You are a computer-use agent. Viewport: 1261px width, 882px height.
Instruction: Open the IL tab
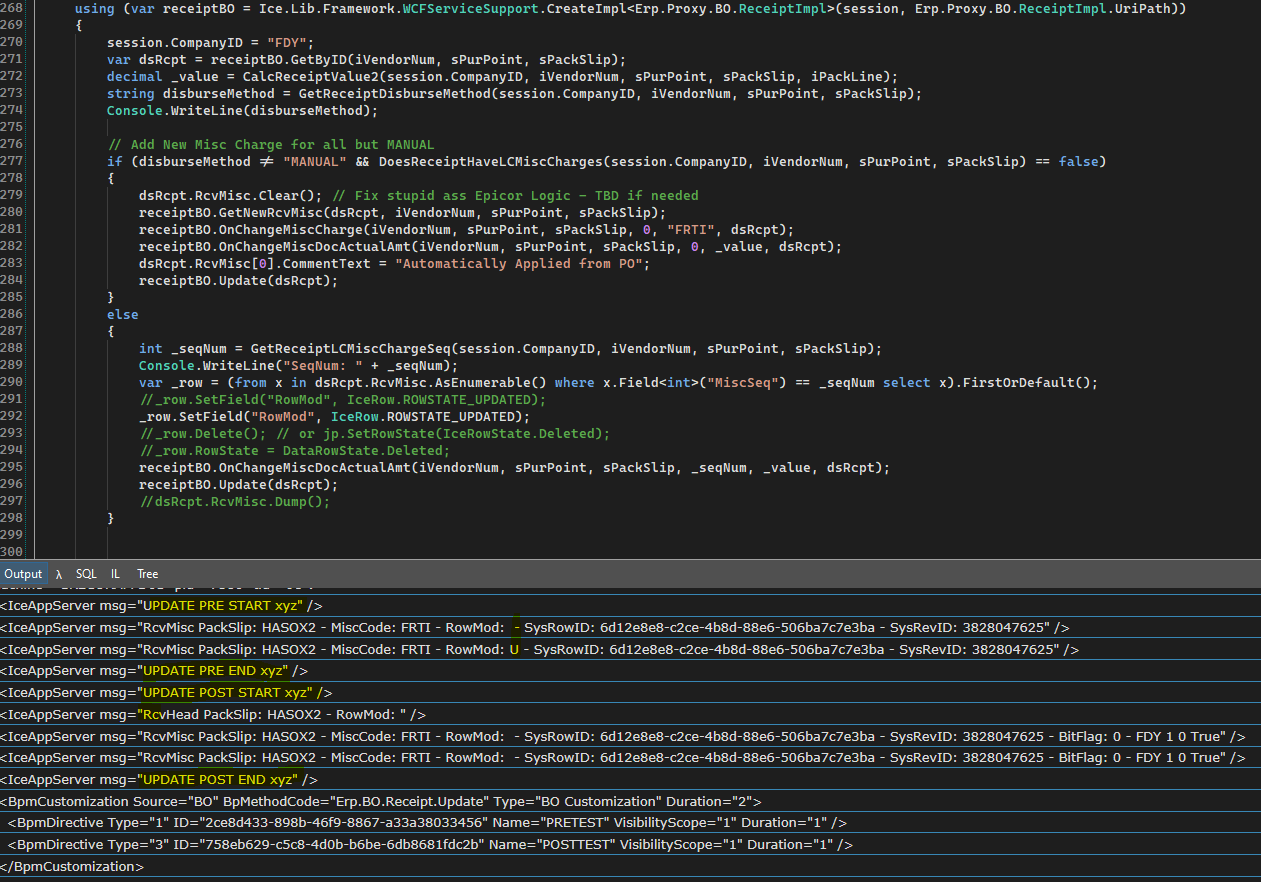pyautogui.click(x=116, y=574)
